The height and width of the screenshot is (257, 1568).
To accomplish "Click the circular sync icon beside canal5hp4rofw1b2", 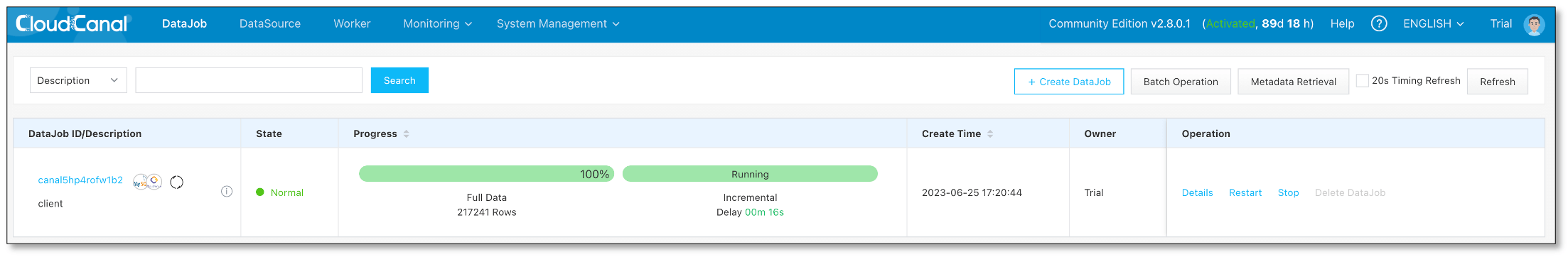I will coord(177,182).
